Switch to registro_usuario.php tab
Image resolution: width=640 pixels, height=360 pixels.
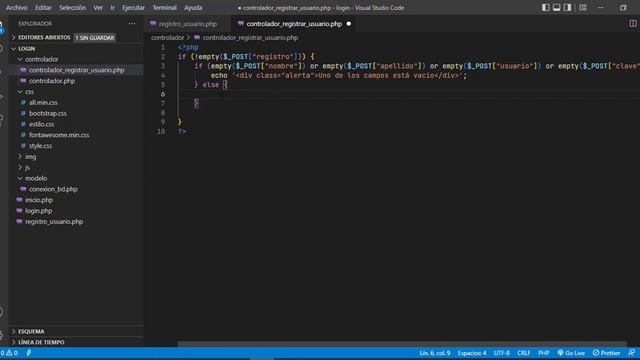[187, 24]
